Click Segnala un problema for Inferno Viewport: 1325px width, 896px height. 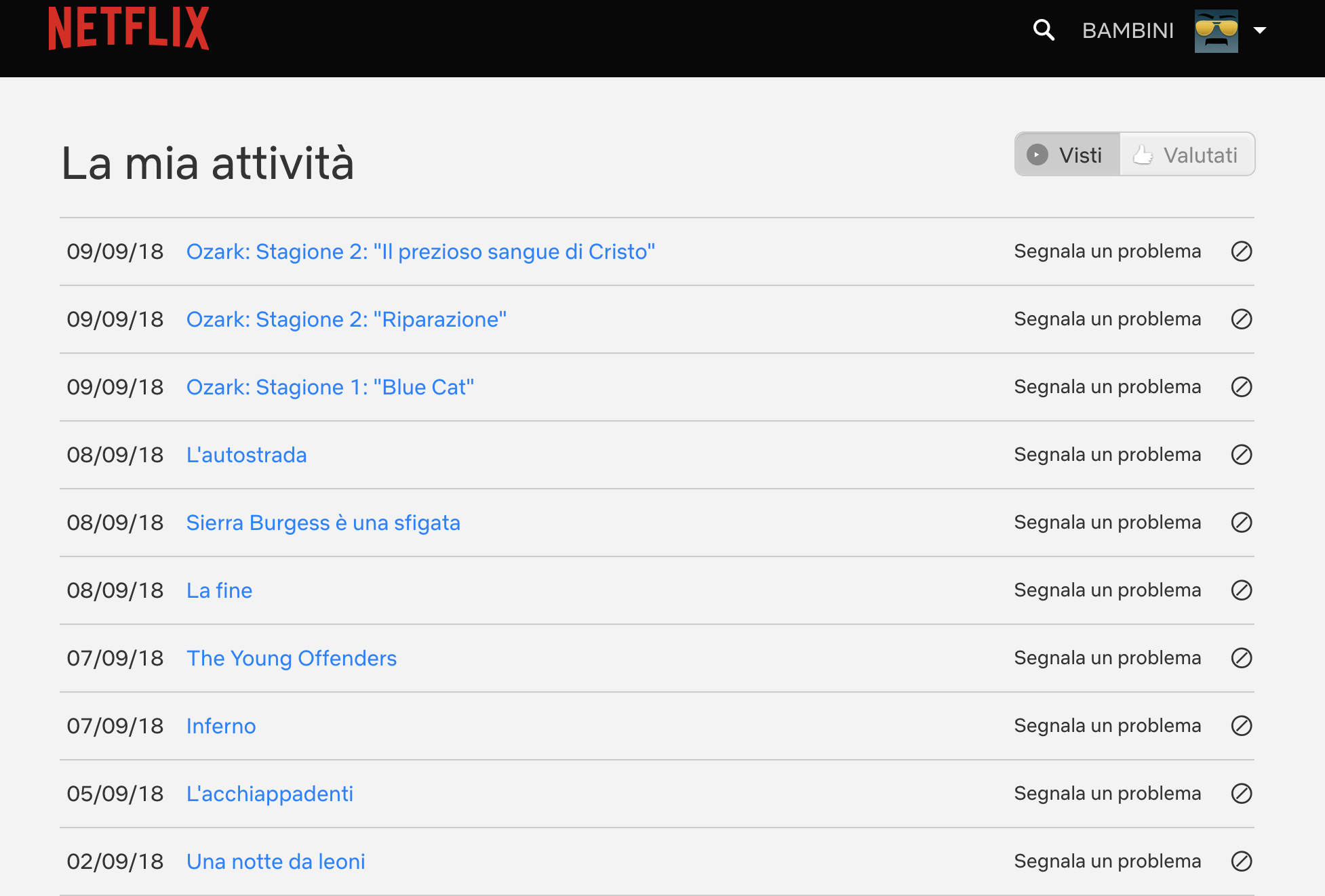point(1107,726)
